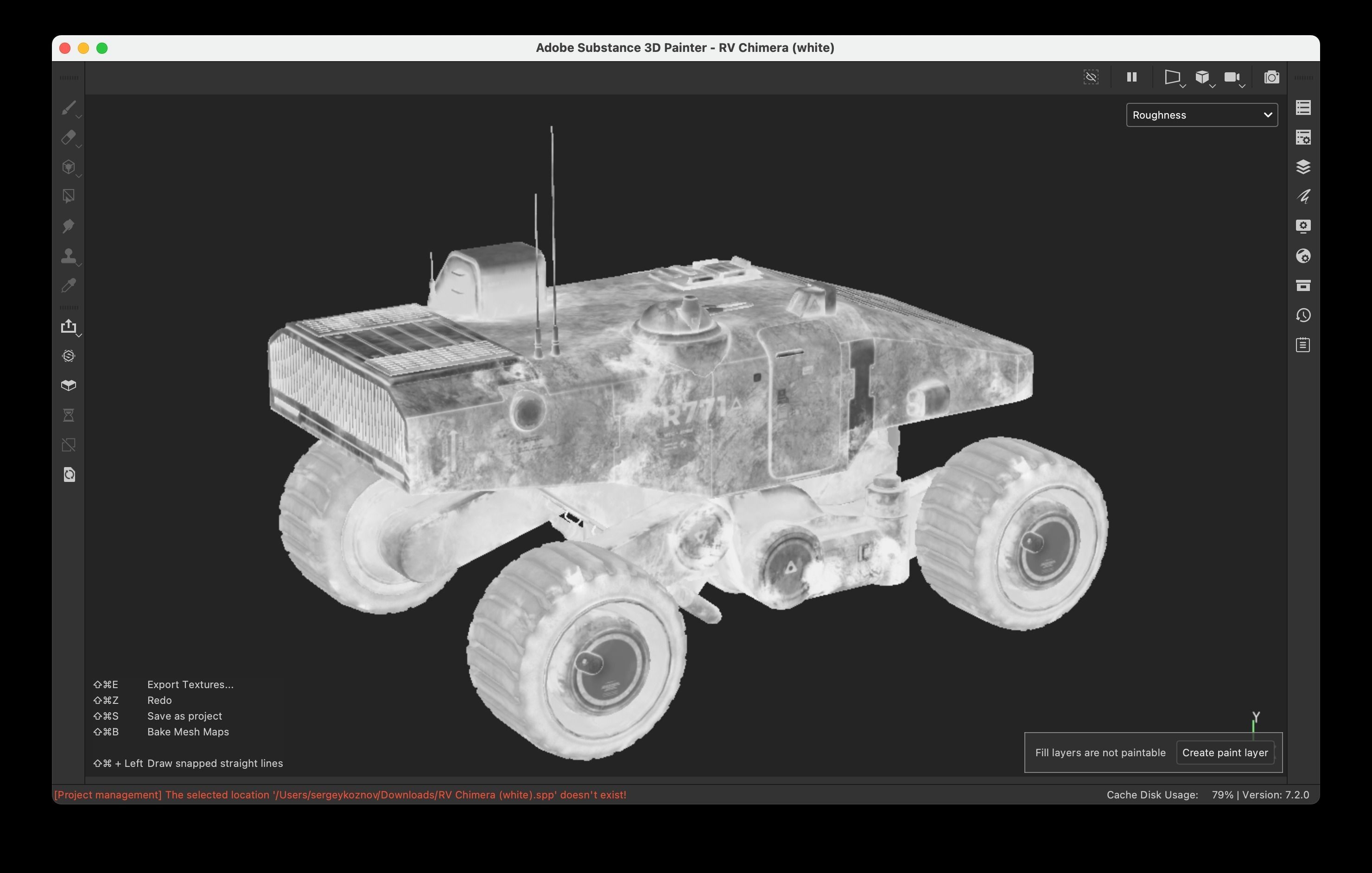Open the History clock icon
This screenshot has height=873, width=1372.
tap(1303, 315)
